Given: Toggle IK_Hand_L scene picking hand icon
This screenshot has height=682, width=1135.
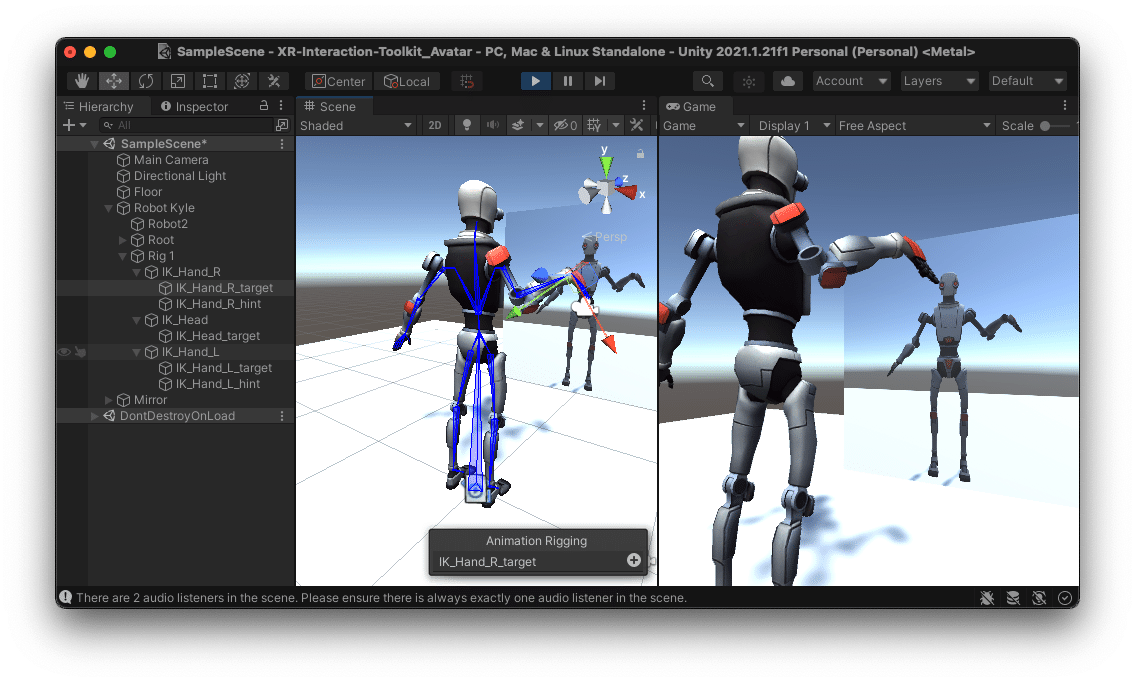Looking at the screenshot, I should (80, 352).
